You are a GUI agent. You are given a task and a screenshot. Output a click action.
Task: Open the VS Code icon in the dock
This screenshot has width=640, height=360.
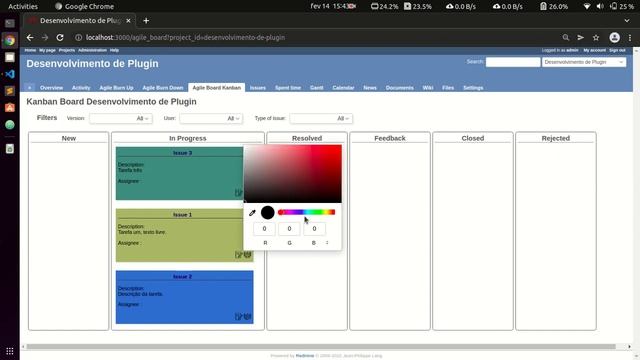(x=10, y=74)
